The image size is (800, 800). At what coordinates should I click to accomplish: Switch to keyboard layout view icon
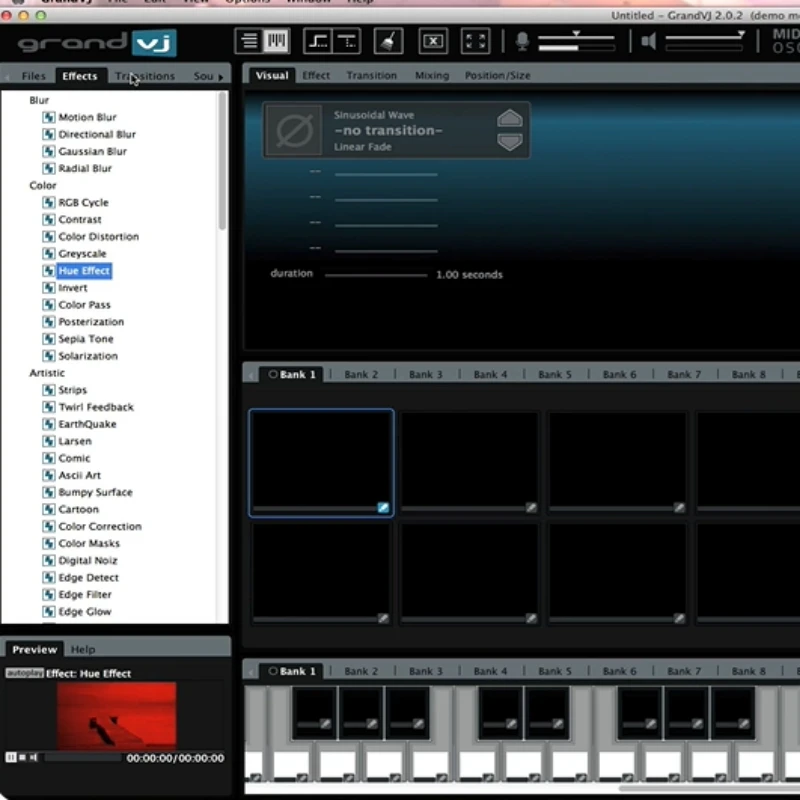point(277,41)
